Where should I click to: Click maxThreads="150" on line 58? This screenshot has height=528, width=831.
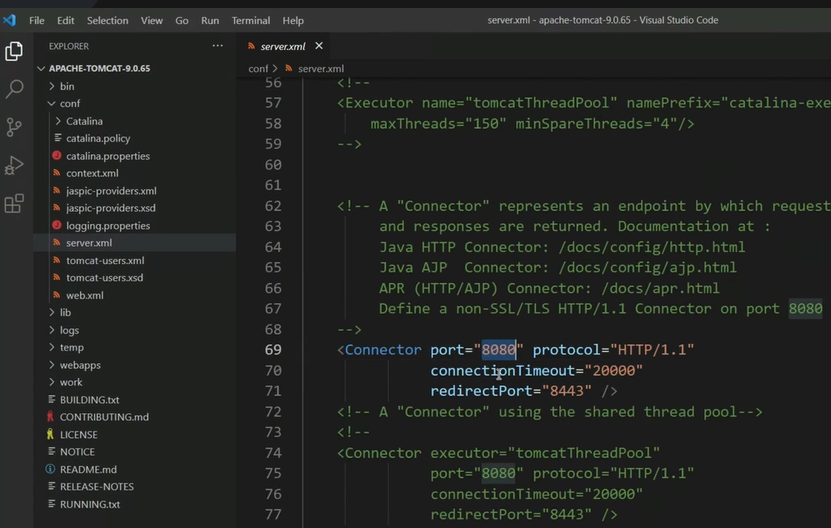pos(438,124)
